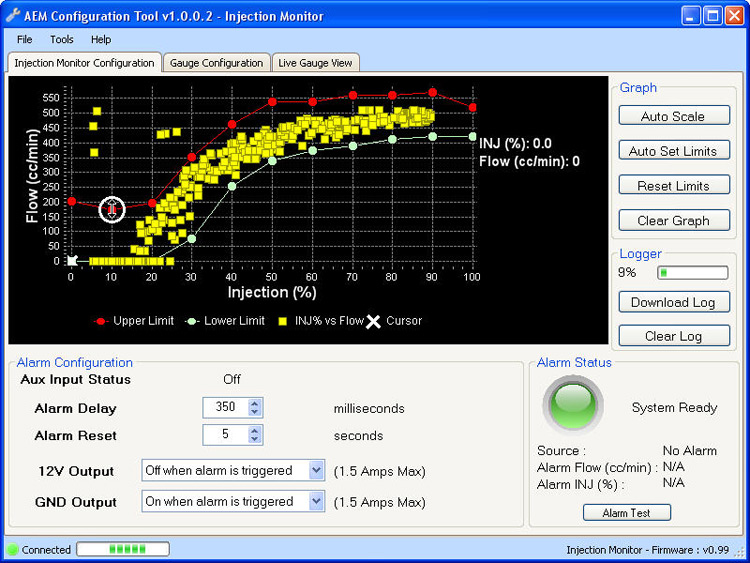
Task: Switch to the Live Gauge View tab
Action: click(315, 63)
